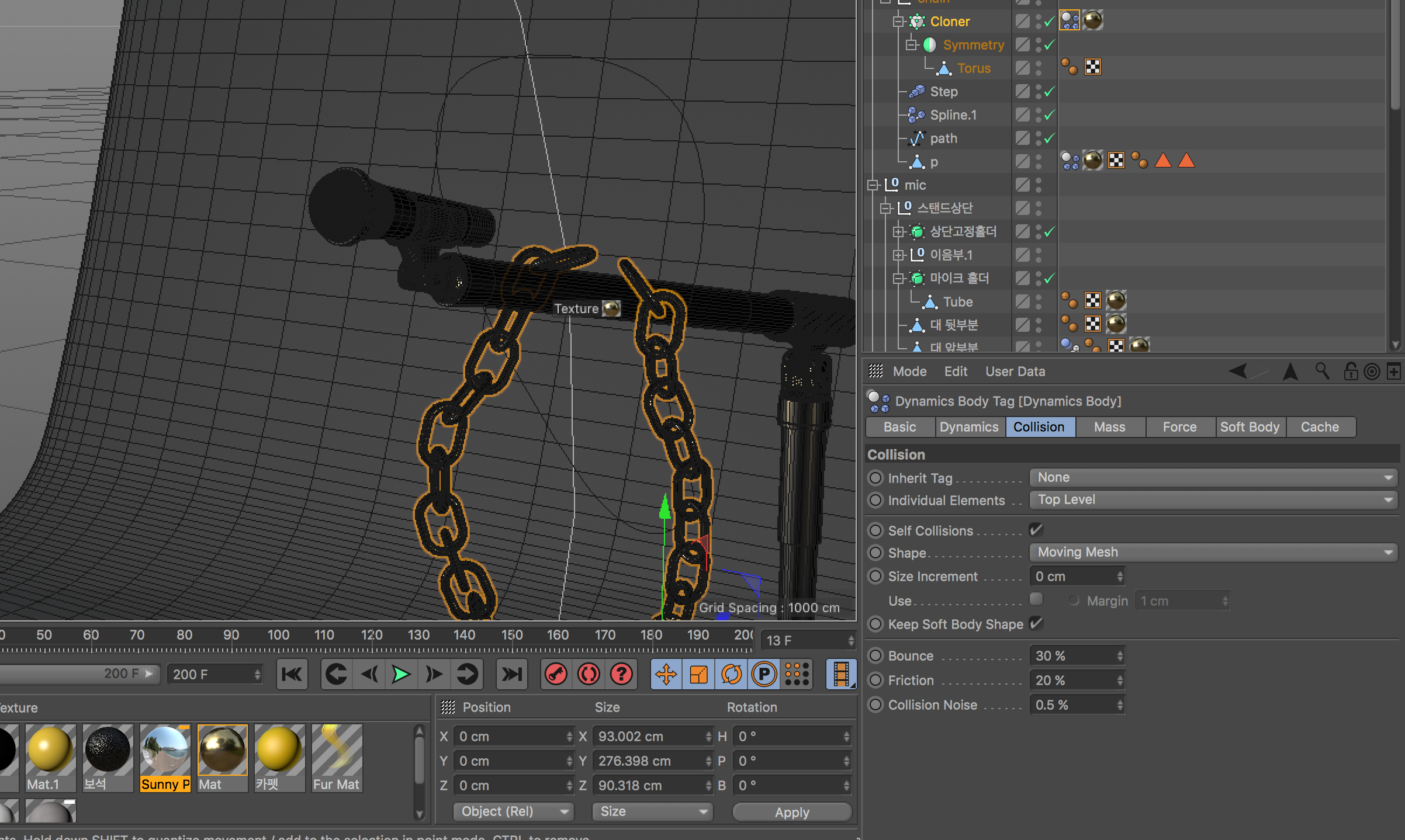Screen dimensions: 1405x840
Task: Click the attribute manager search icon
Action: pyautogui.click(x=1322, y=371)
